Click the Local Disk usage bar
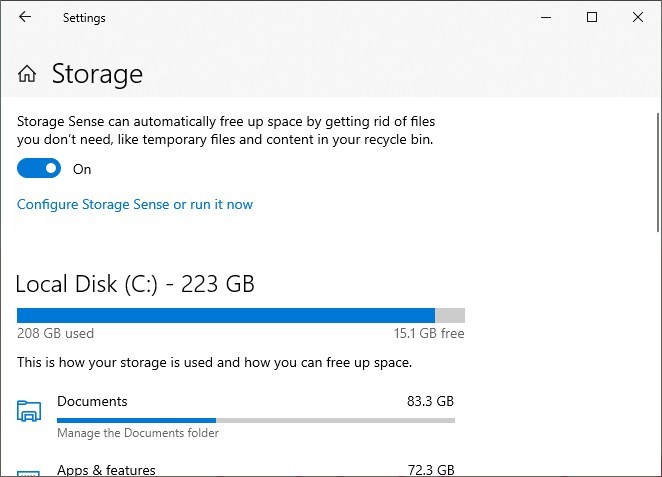 (240, 314)
